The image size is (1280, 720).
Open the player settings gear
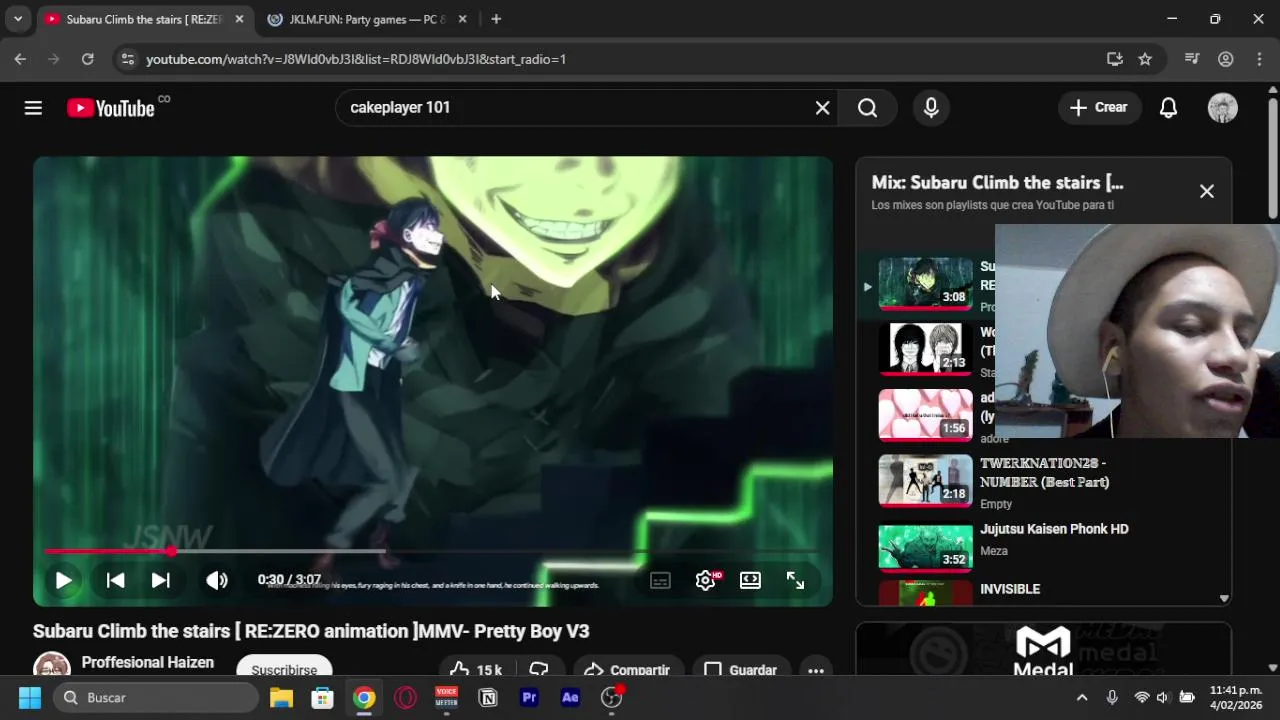coord(705,580)
